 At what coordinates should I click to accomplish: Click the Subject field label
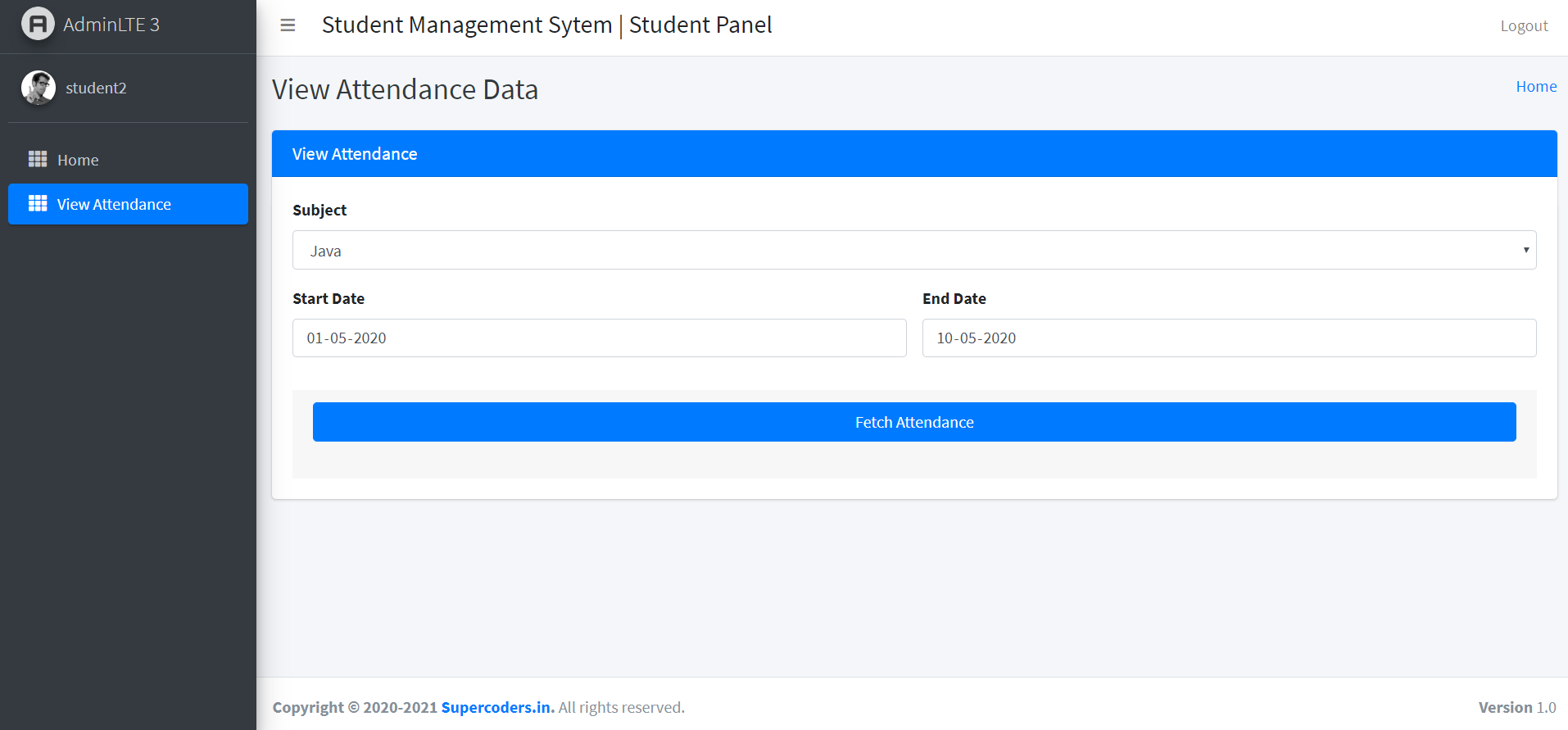click(x=319, y=211)
